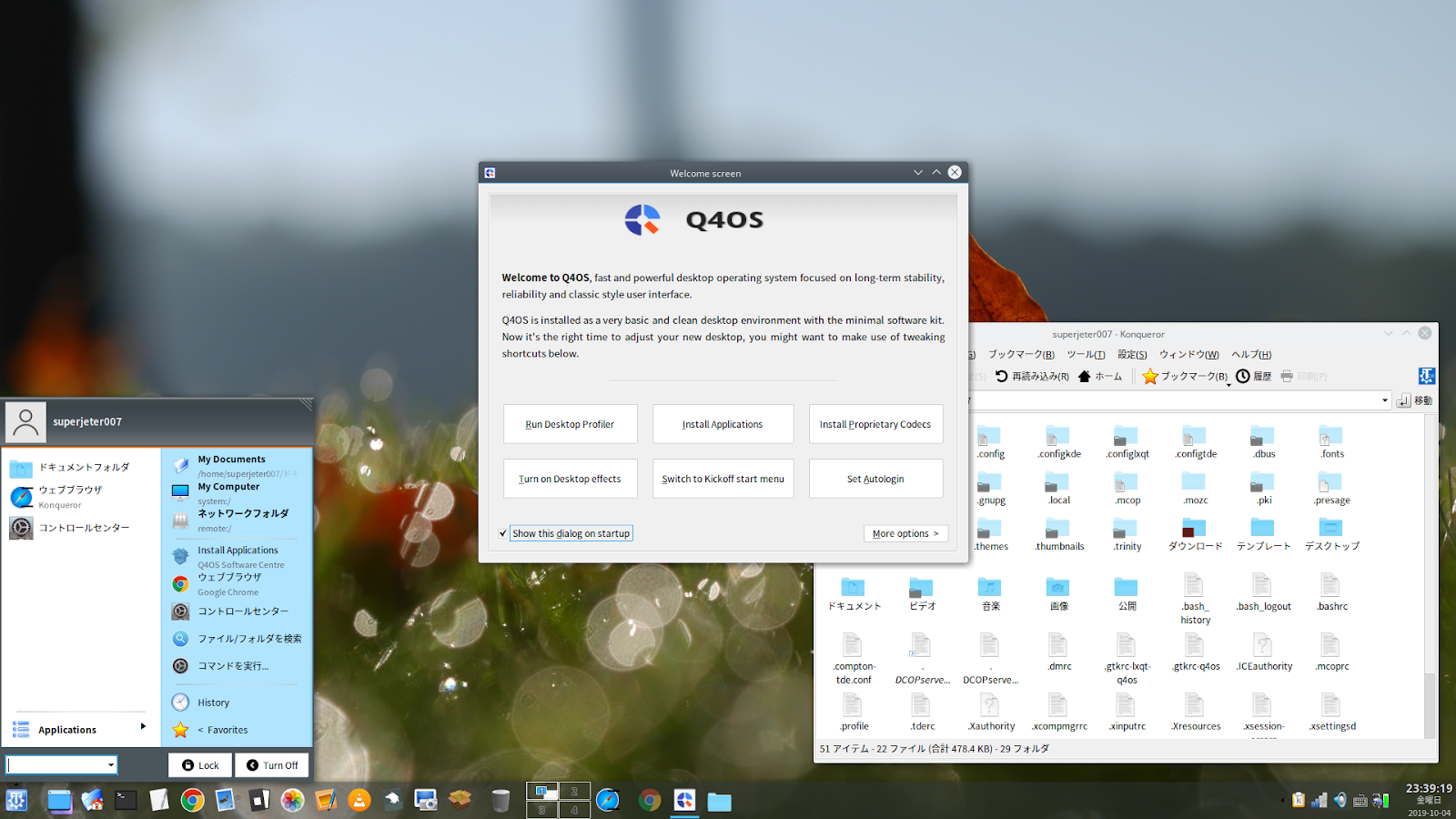Click Switch to Kickoff start menu

[723, 479]
